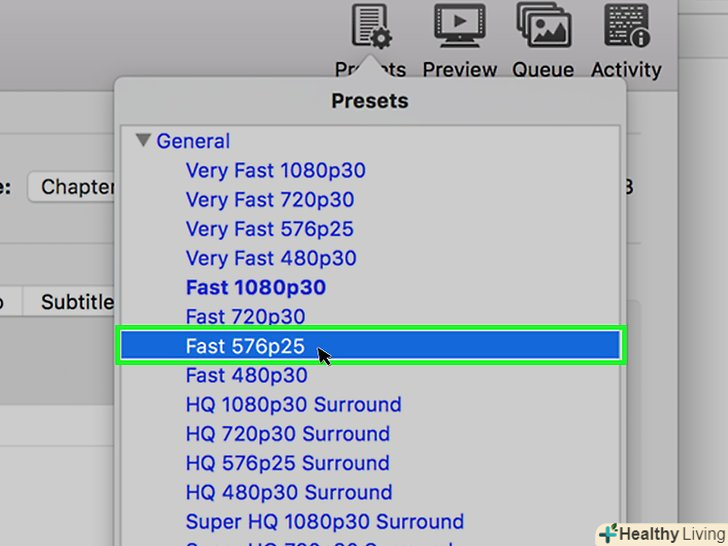The image size is (728, 546).
Task: Select HQ 480p30 Surround preset
Action: [289, 492]
